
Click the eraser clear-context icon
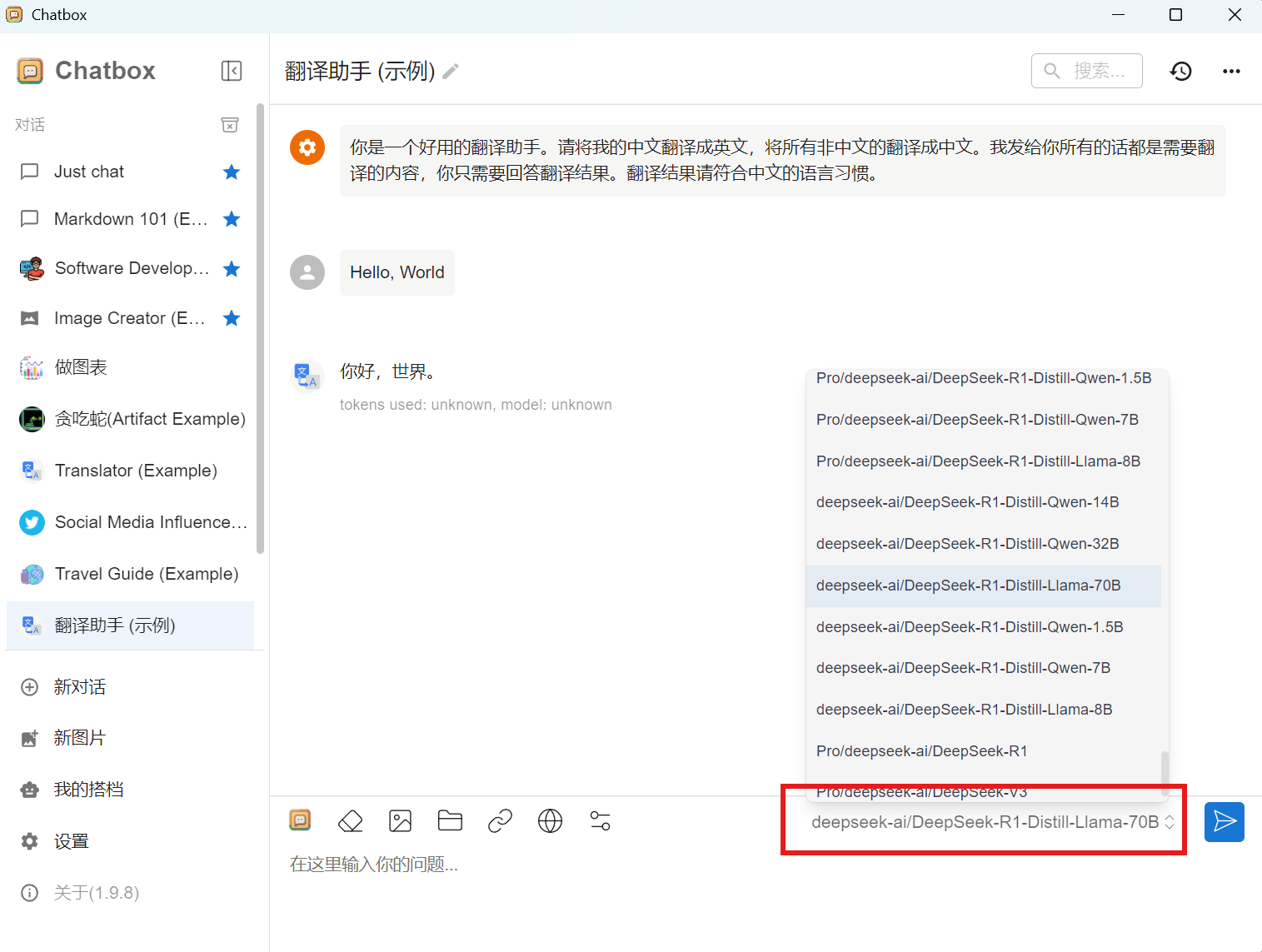[351, 821]
